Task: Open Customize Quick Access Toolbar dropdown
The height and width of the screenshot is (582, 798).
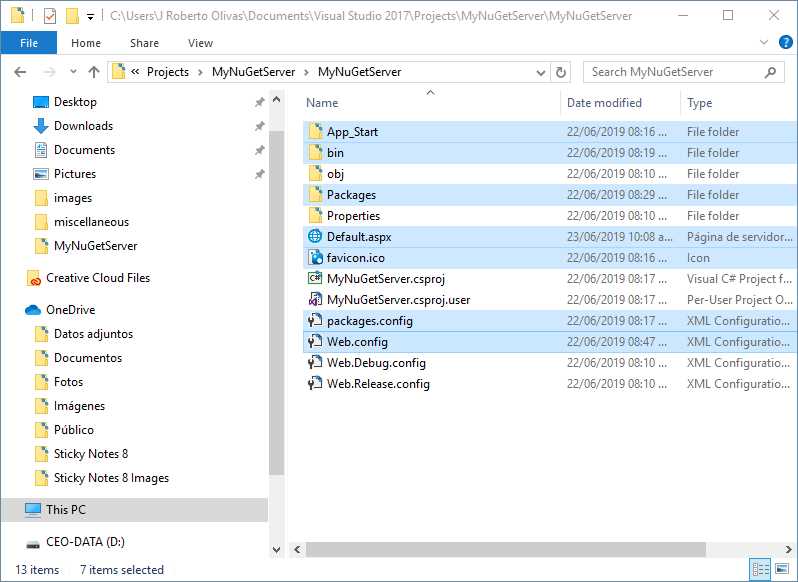Action: [x=90, y=17]
